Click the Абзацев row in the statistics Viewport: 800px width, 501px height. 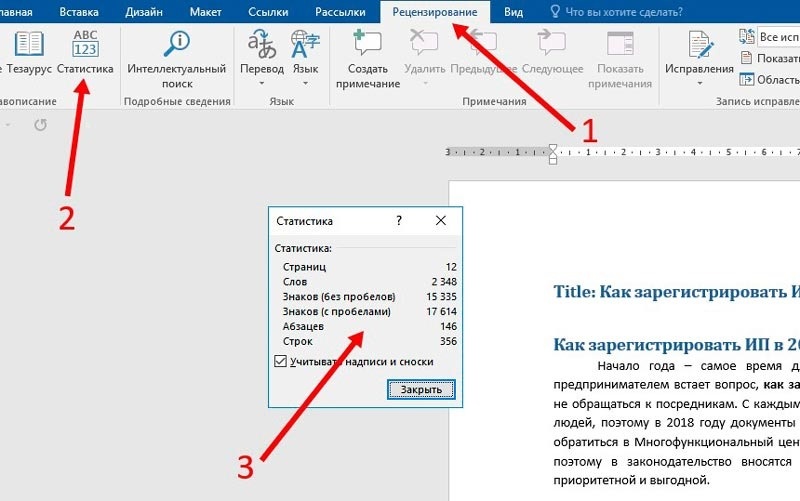pos(369,326)
